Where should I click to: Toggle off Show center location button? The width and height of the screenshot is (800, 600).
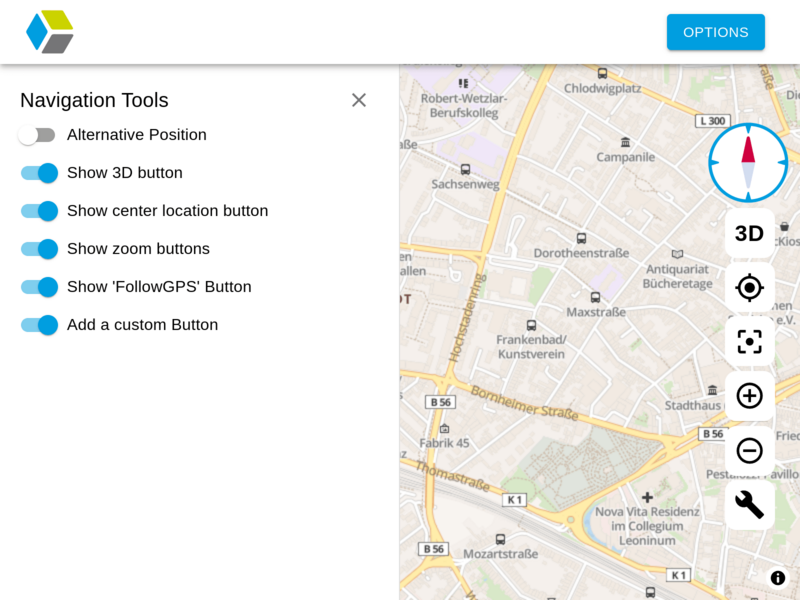click(38, 211)
